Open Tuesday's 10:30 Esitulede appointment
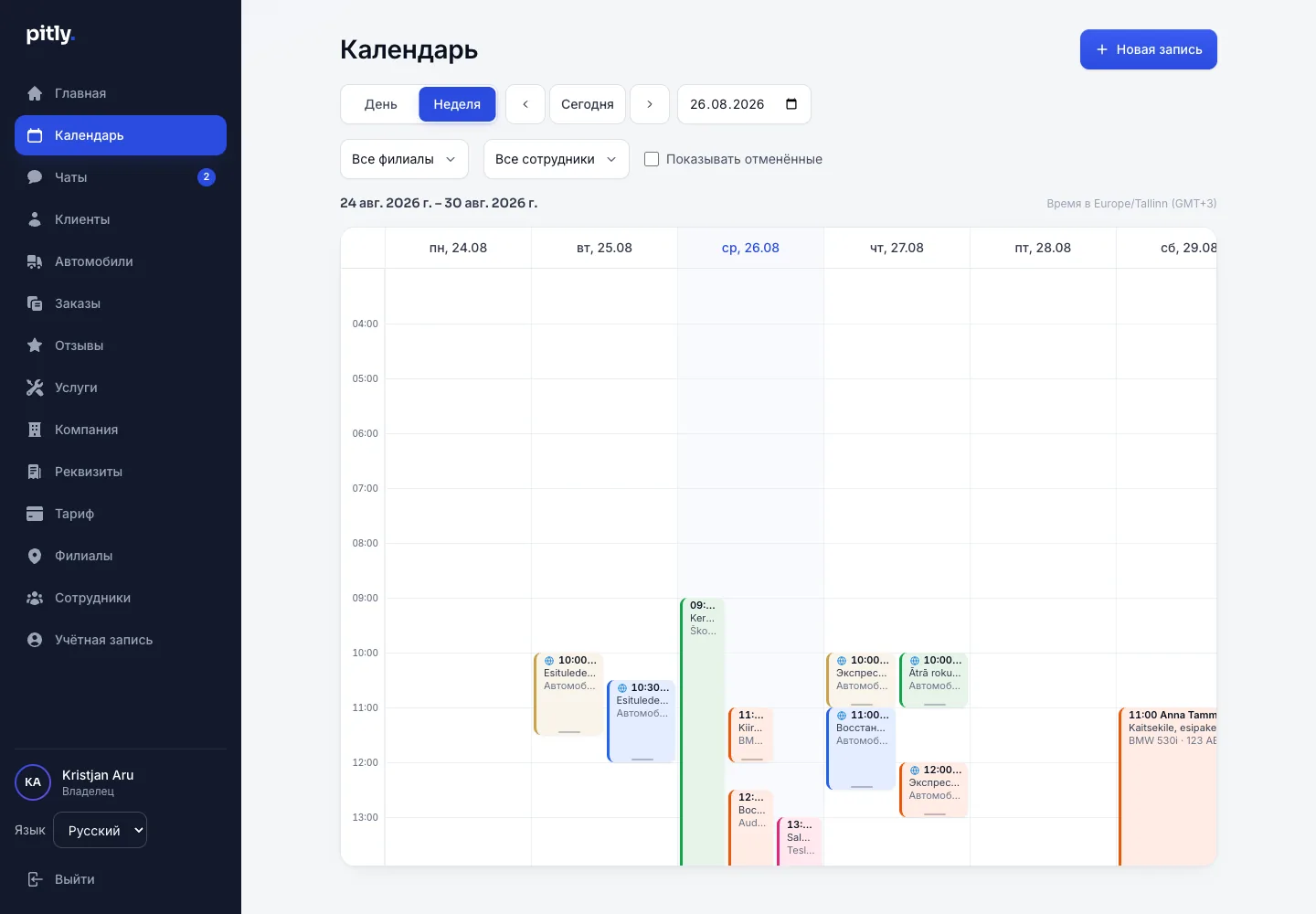The image size is (1316, 914). [x=642, y=721]
